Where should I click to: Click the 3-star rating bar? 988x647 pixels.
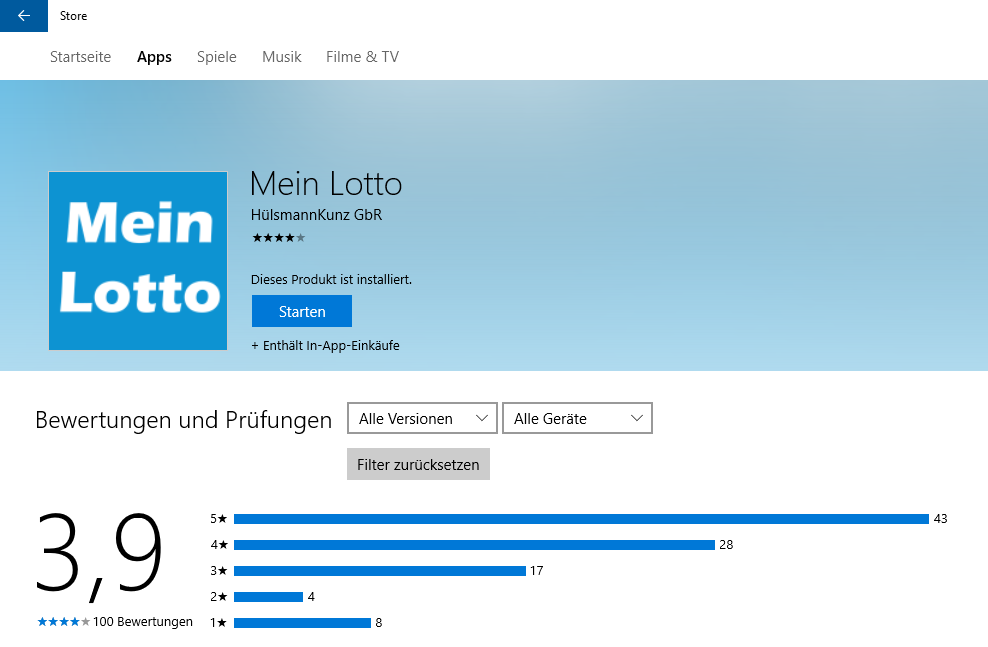[x=379, y=571]
